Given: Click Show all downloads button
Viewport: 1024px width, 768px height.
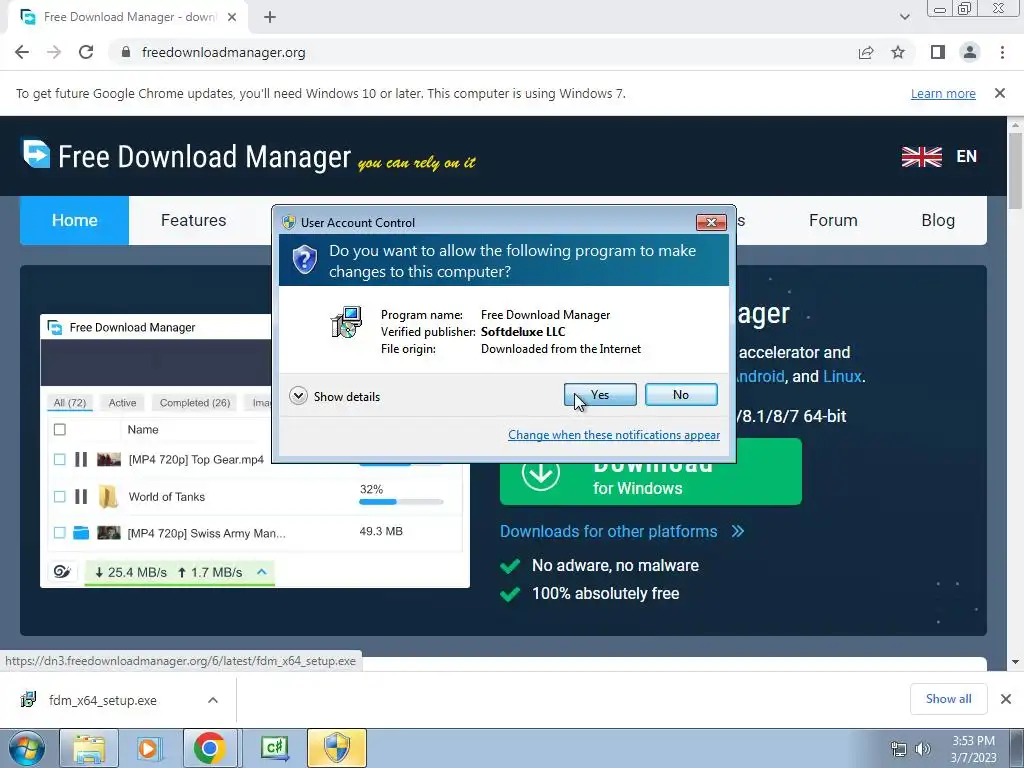Looking at the screenshot, I should click(948, 699).
